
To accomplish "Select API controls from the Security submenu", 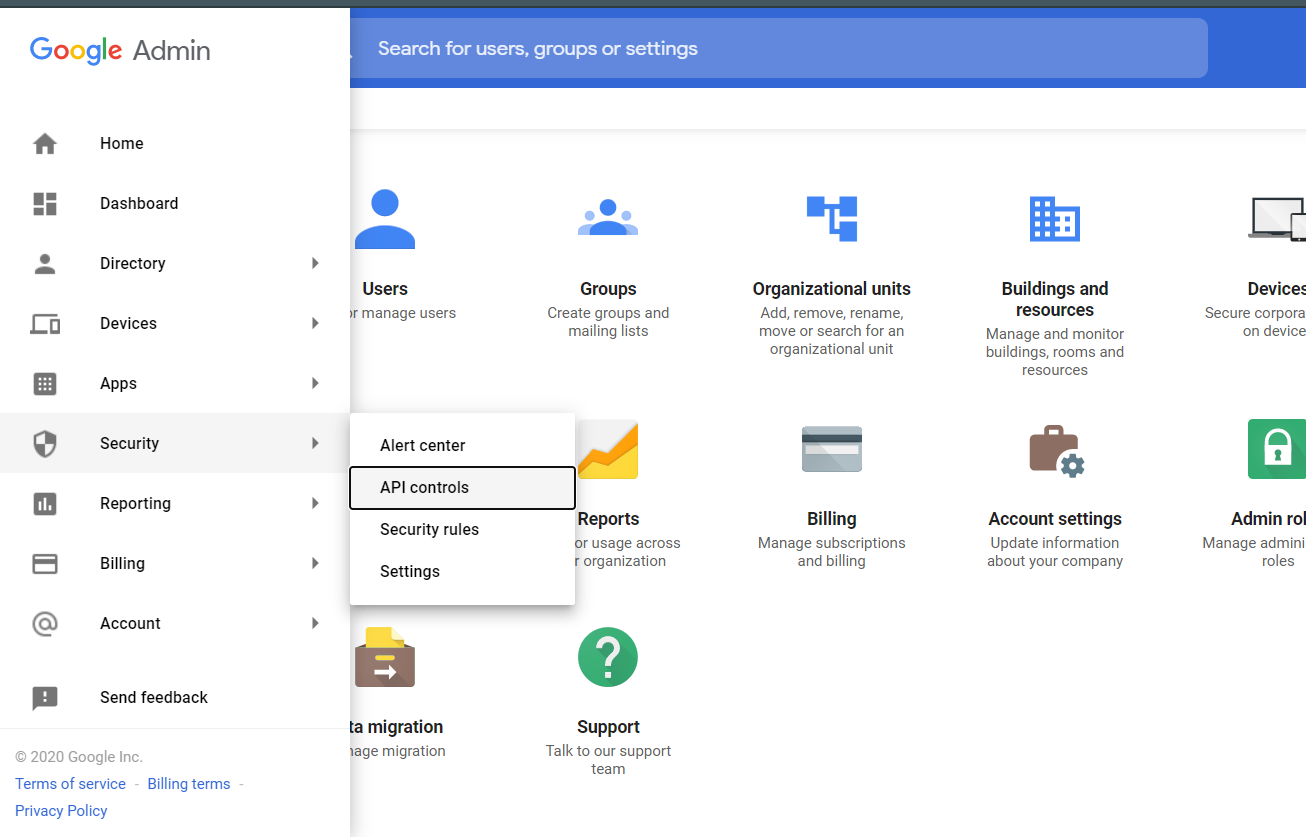I will coord(424,487).
